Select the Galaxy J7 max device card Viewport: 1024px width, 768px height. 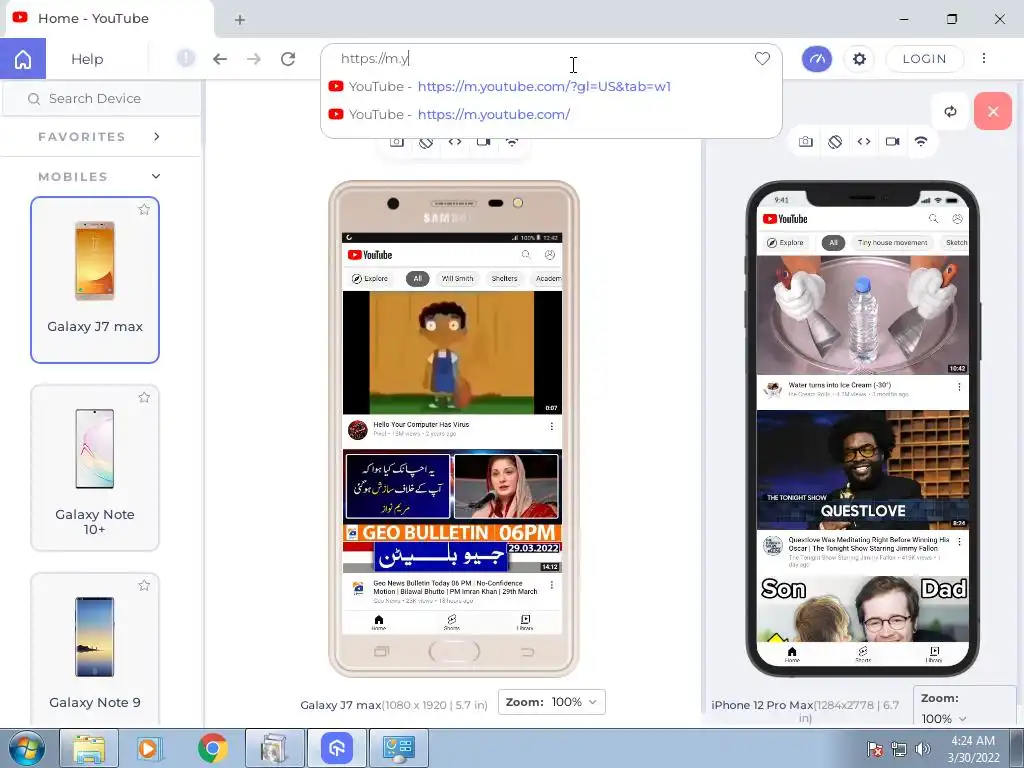[95, 280]
